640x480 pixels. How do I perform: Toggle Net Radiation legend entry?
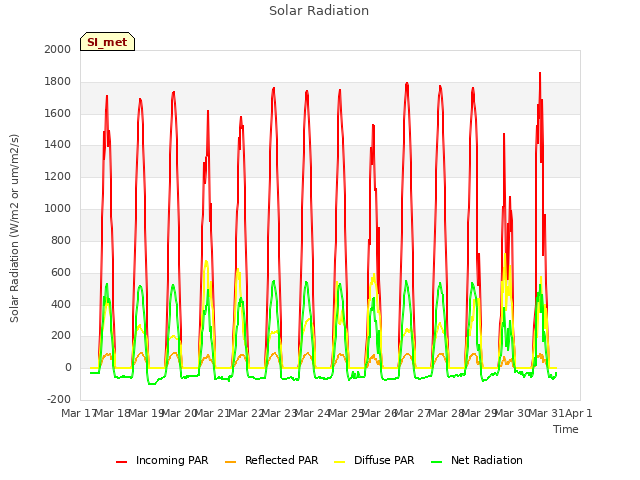[477, 460]
